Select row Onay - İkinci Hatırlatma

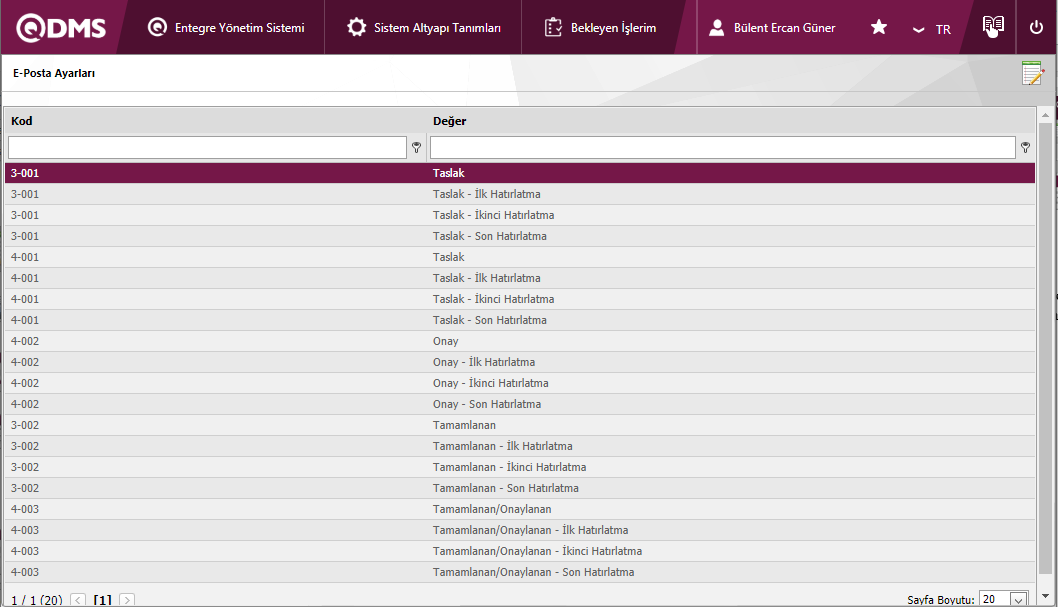(520, 383)
